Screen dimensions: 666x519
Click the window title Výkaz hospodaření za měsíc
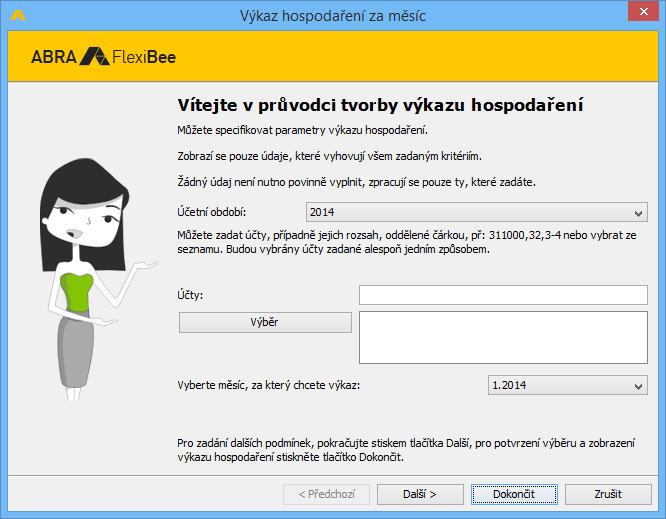333,16
